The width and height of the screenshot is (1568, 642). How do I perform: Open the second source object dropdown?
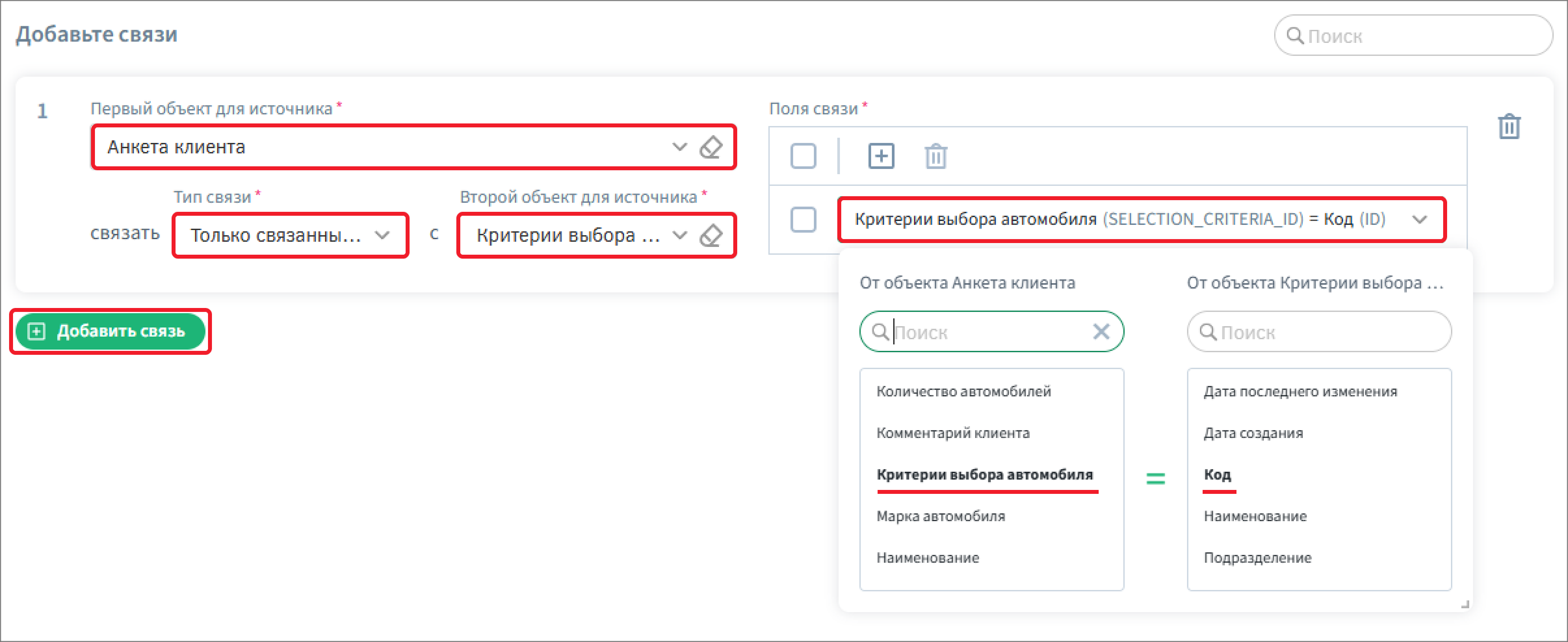[679, 235]
